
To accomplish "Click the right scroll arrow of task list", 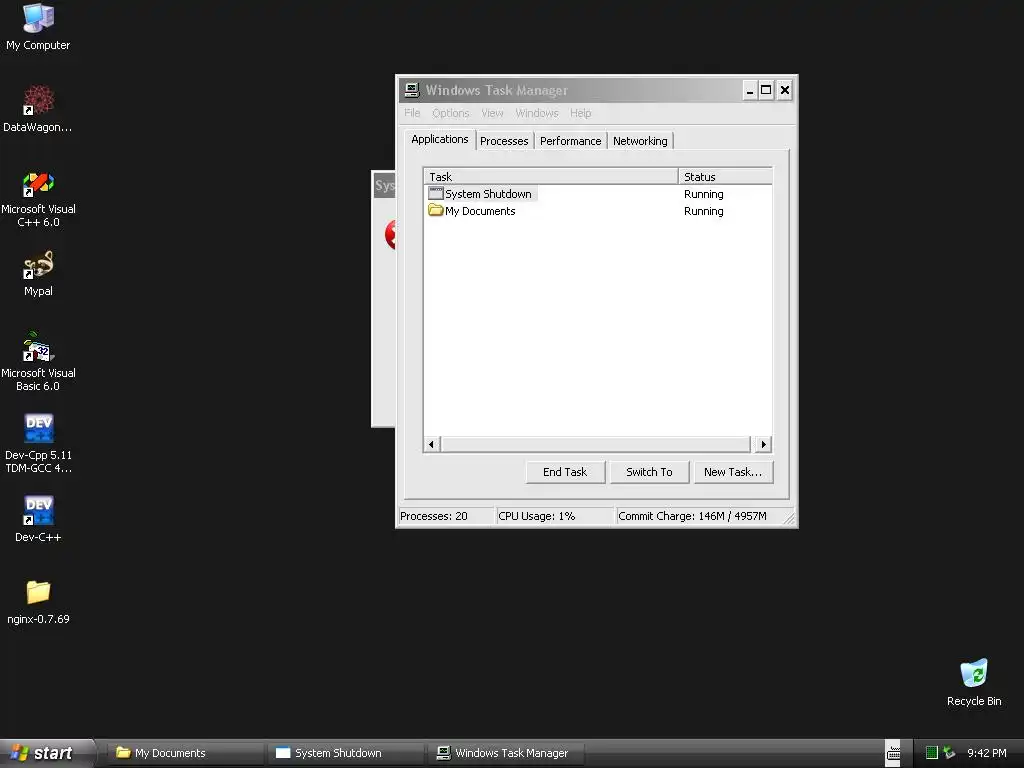I will pyautogui.click(x=763, y=444).
